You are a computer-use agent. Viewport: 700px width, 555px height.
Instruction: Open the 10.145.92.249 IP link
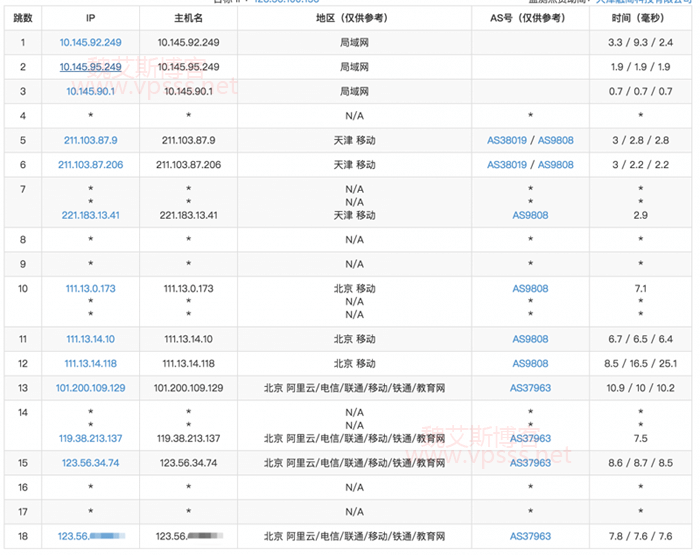coord(90,42)
